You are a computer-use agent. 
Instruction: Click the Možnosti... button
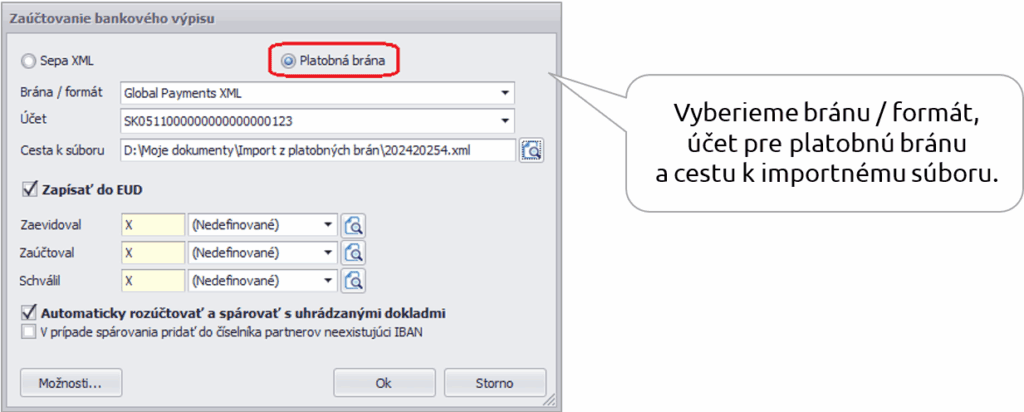pyautogui.click(x=70, y=382)
